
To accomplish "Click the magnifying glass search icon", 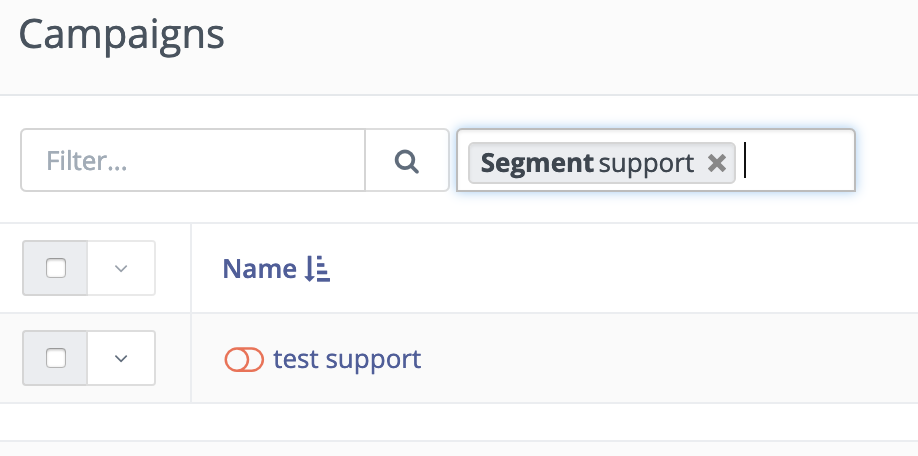I will (x=406, y=160).
